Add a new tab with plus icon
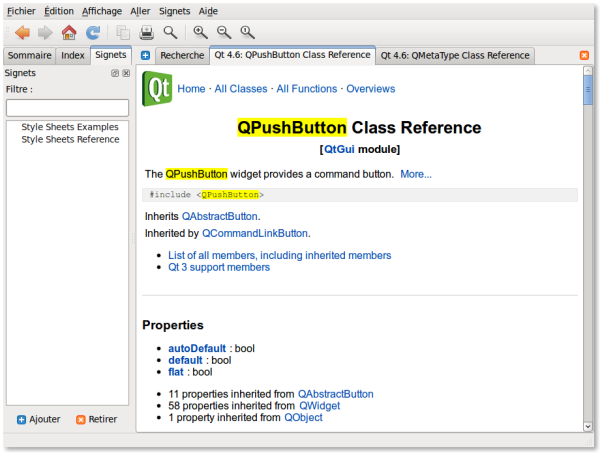This screenshot has width=600, height=453. pyautogui.click(x=146, y=55)
